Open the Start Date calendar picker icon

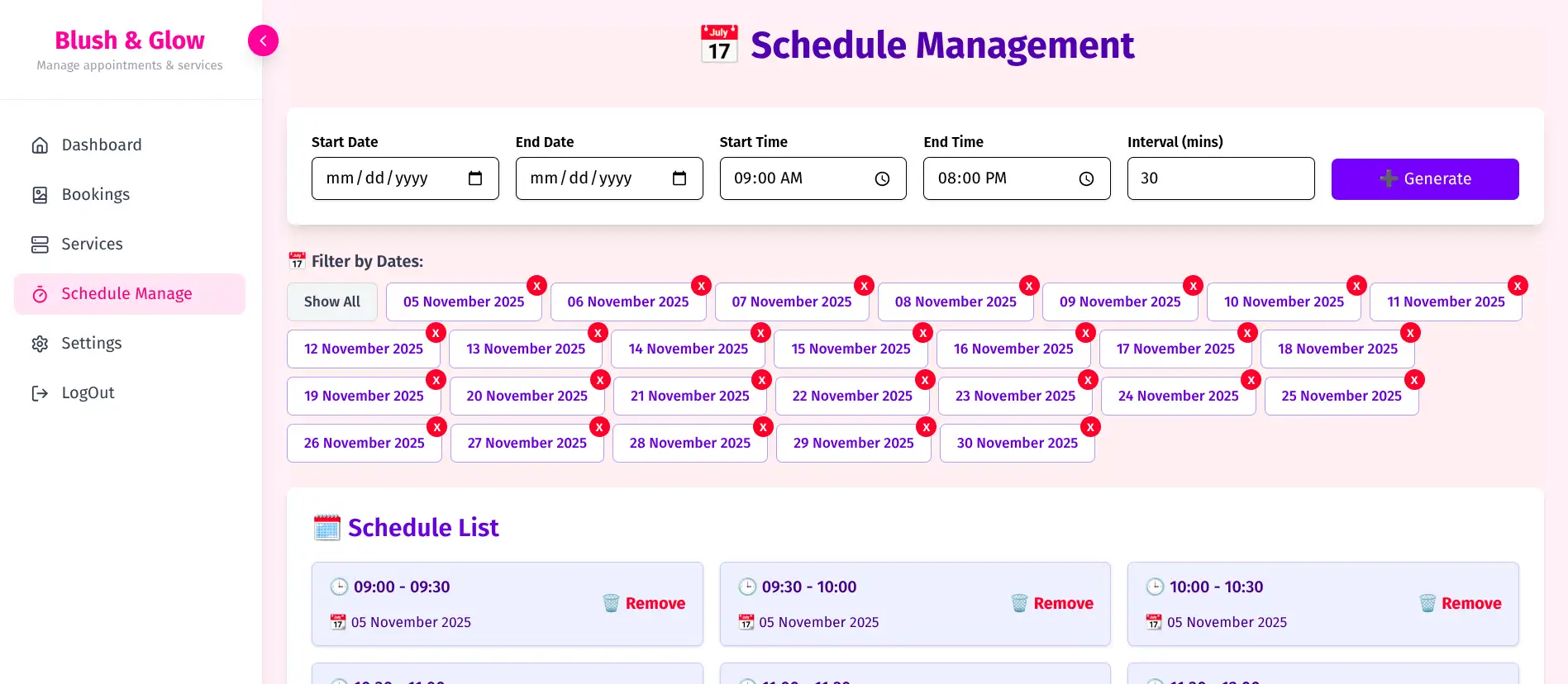pos(475,178)
